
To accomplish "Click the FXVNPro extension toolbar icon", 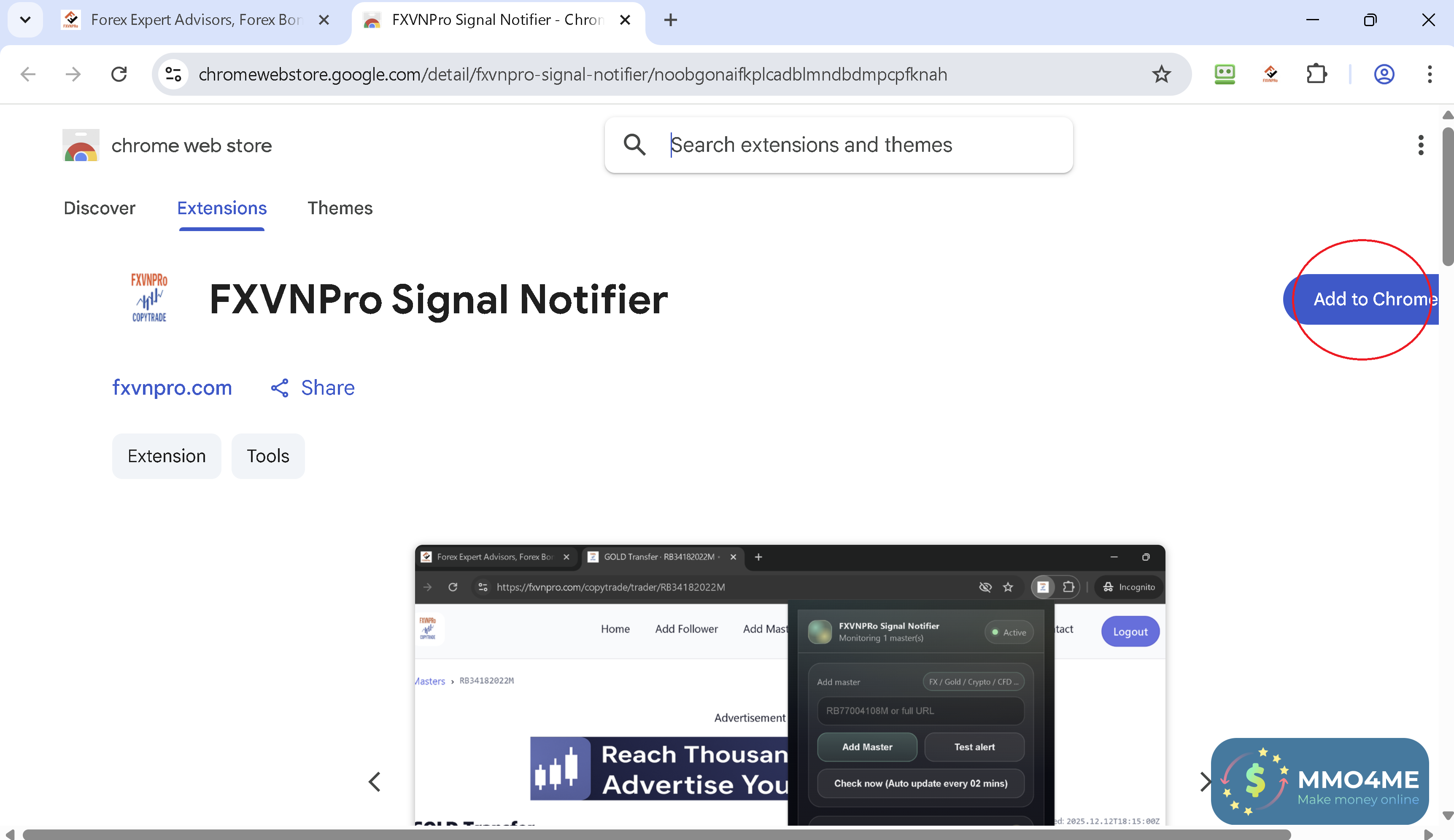I will 1270,74.
